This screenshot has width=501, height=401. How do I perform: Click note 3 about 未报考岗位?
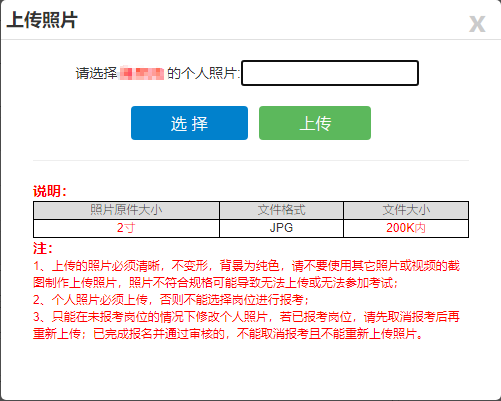click(x=247, y=325)
